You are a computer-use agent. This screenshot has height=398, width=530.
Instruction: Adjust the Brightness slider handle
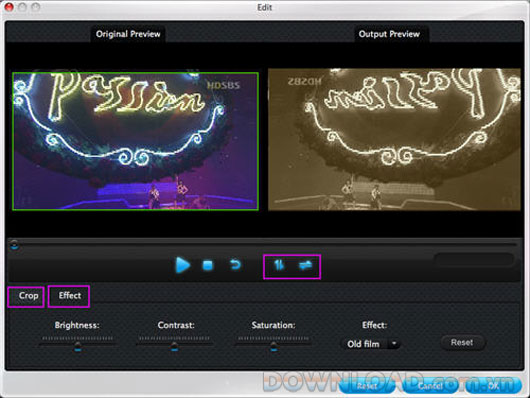tap(78, 347)
